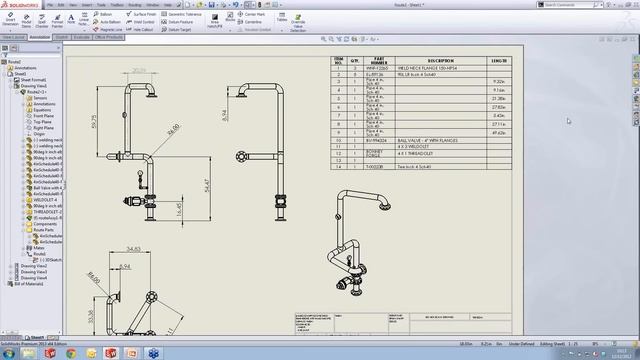Apply Auto Balloon to the view

(107, 22)
